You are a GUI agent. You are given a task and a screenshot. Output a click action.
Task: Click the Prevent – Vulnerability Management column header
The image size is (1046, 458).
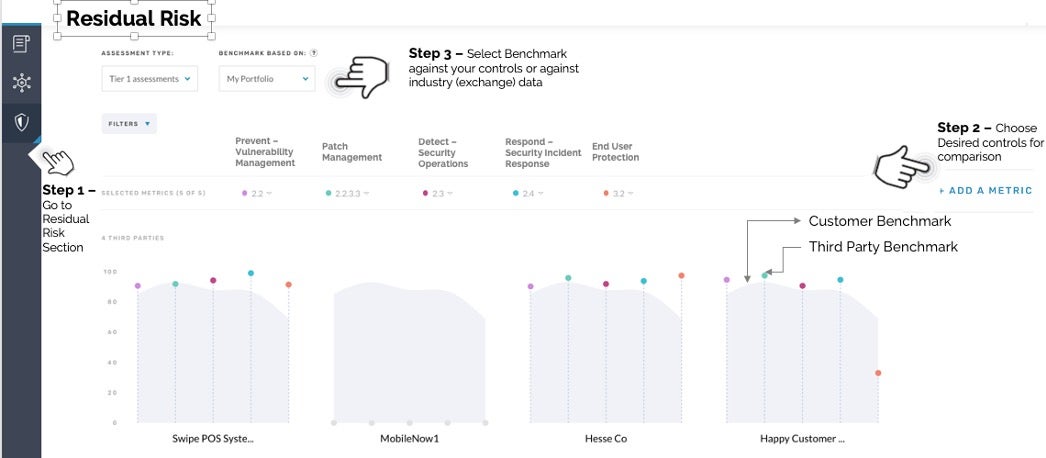[265, 152]
